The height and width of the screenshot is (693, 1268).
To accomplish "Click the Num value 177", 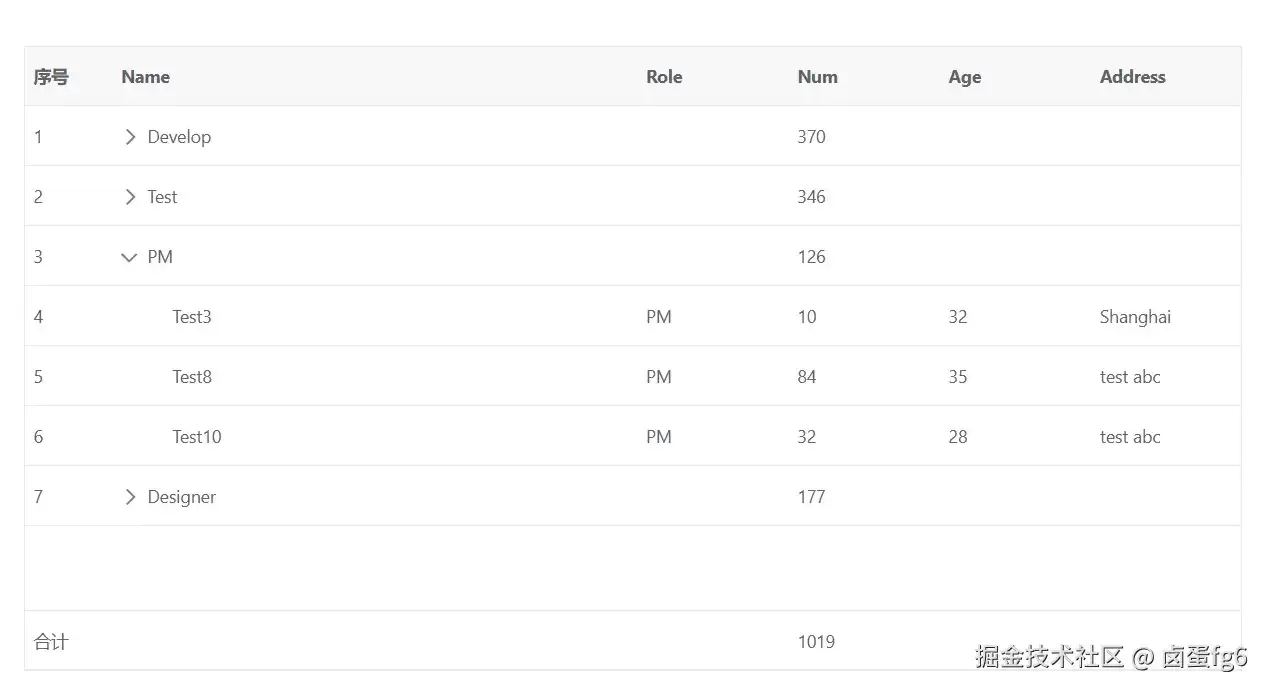I will (811, 497).
